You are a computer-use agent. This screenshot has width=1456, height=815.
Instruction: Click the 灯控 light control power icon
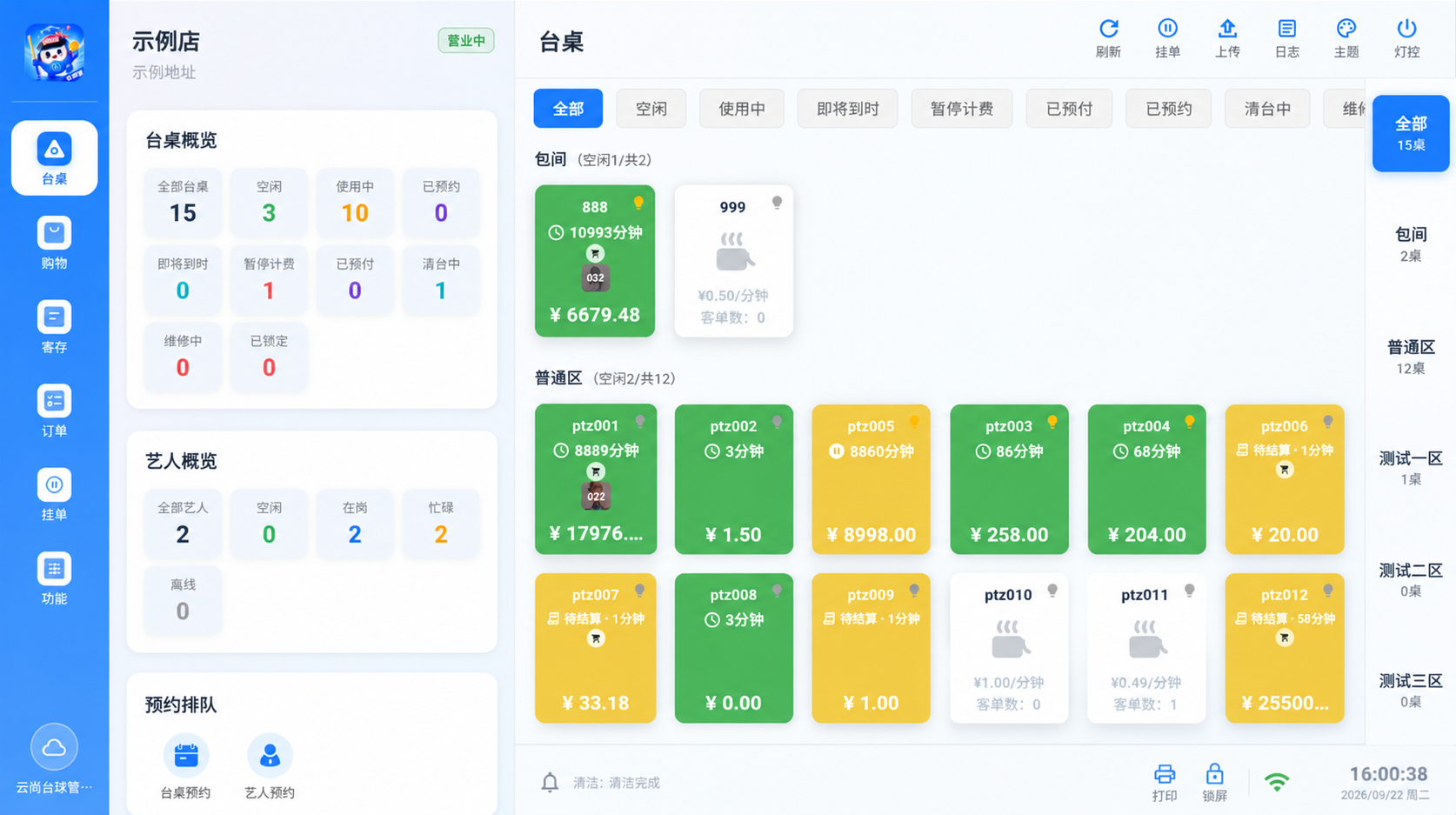pos(1406,29)
